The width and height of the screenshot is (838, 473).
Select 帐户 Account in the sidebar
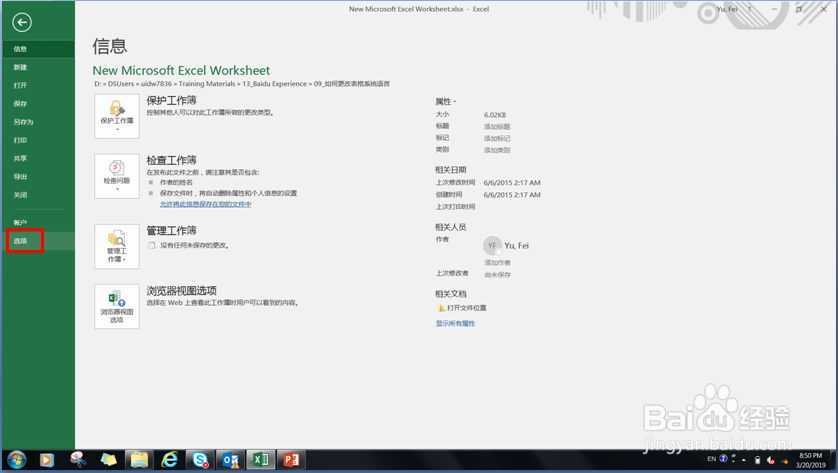[38, 222]
